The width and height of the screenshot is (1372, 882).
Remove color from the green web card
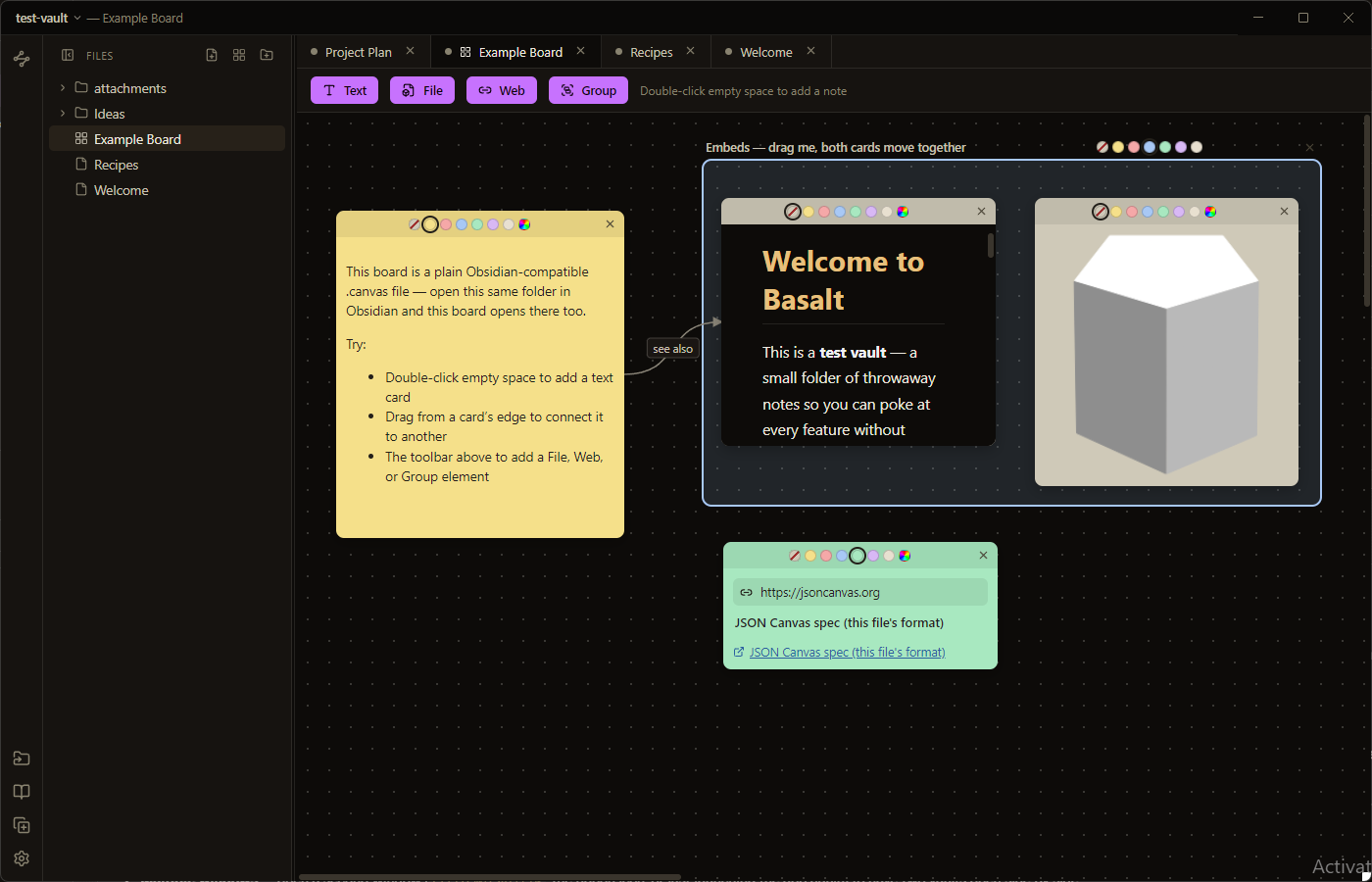(x=795, y=556)
